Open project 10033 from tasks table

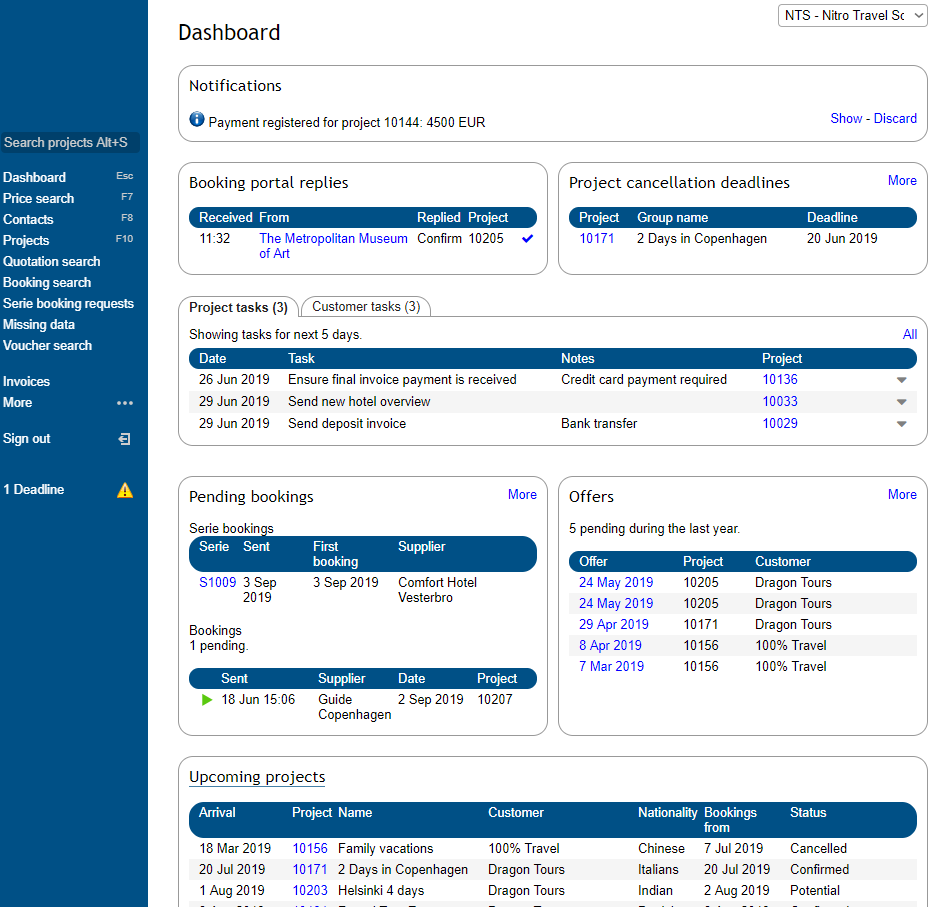coord(780,401)
